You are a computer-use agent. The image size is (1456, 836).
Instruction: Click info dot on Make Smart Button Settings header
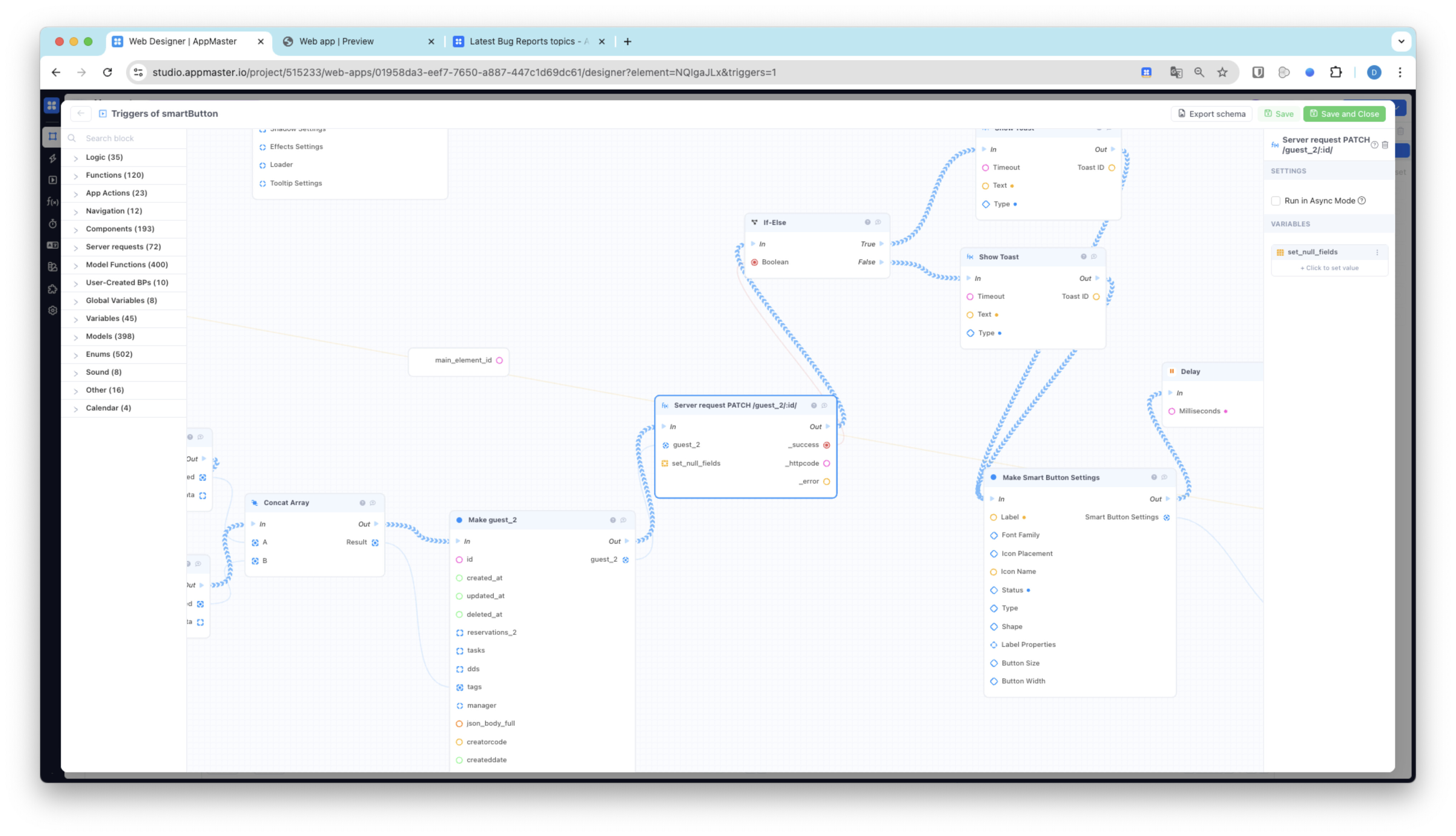click(1154, 477)
